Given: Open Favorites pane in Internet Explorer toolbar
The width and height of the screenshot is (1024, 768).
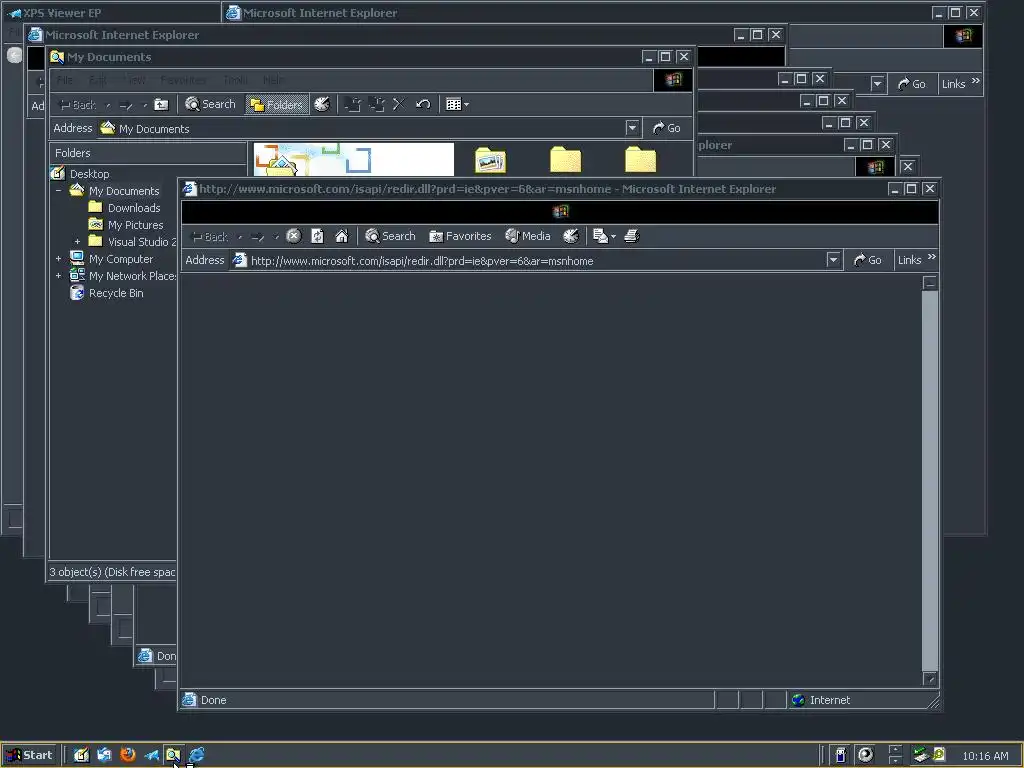Looking at the screenshot, I should (x=460, y=236).
